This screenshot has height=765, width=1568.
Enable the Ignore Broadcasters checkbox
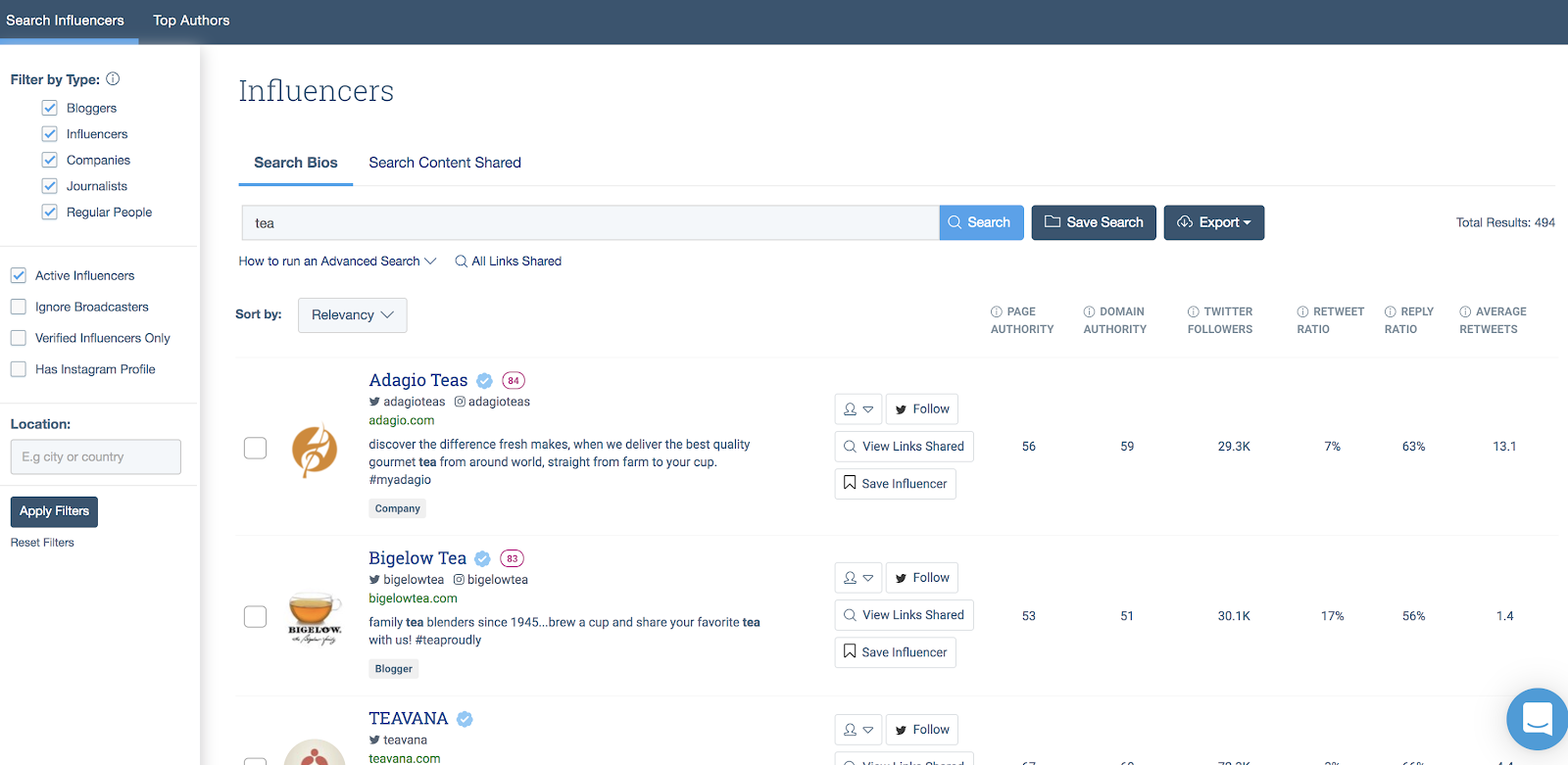coord(19,307)
